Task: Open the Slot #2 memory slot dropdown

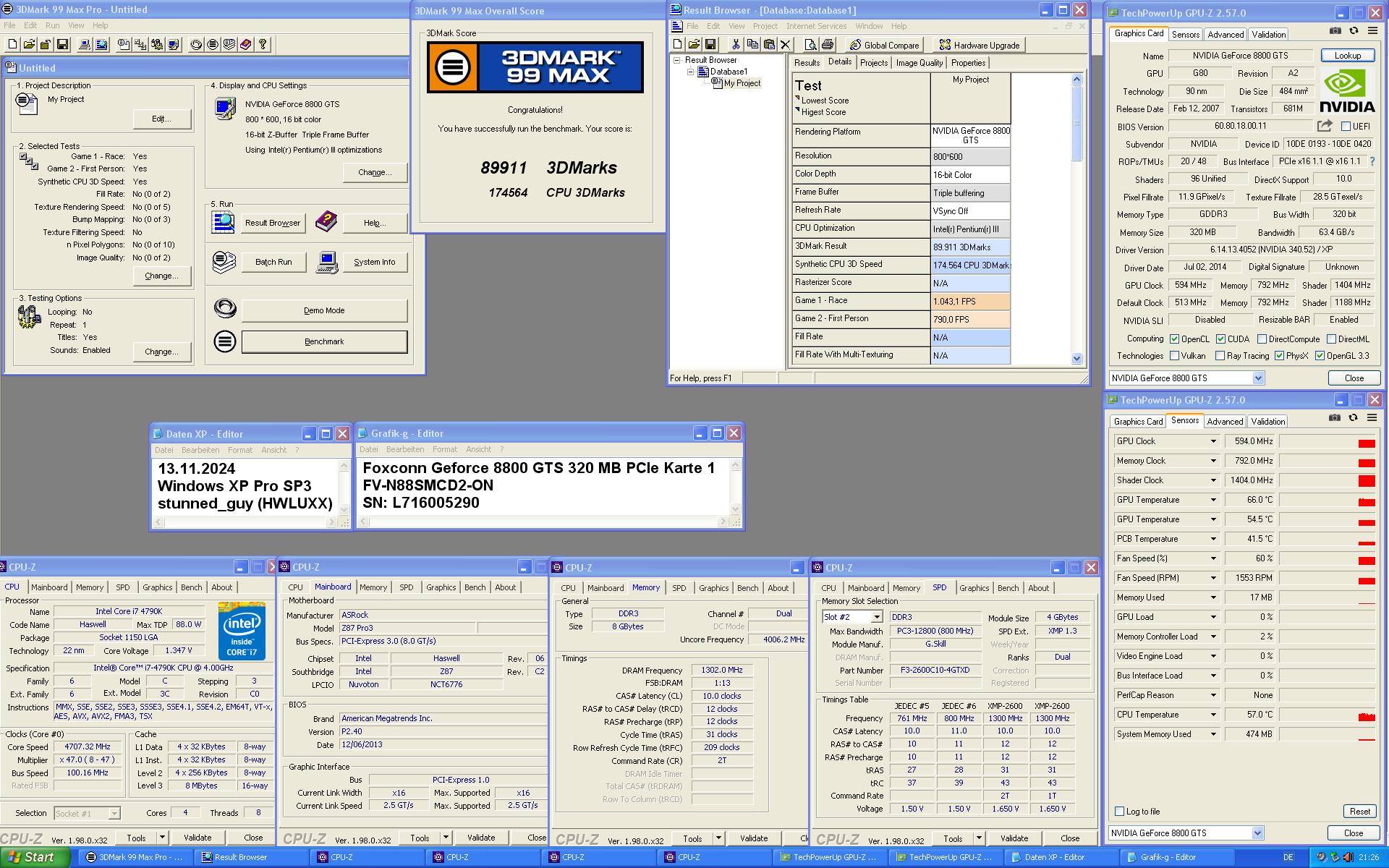Action: coord(876,617)
